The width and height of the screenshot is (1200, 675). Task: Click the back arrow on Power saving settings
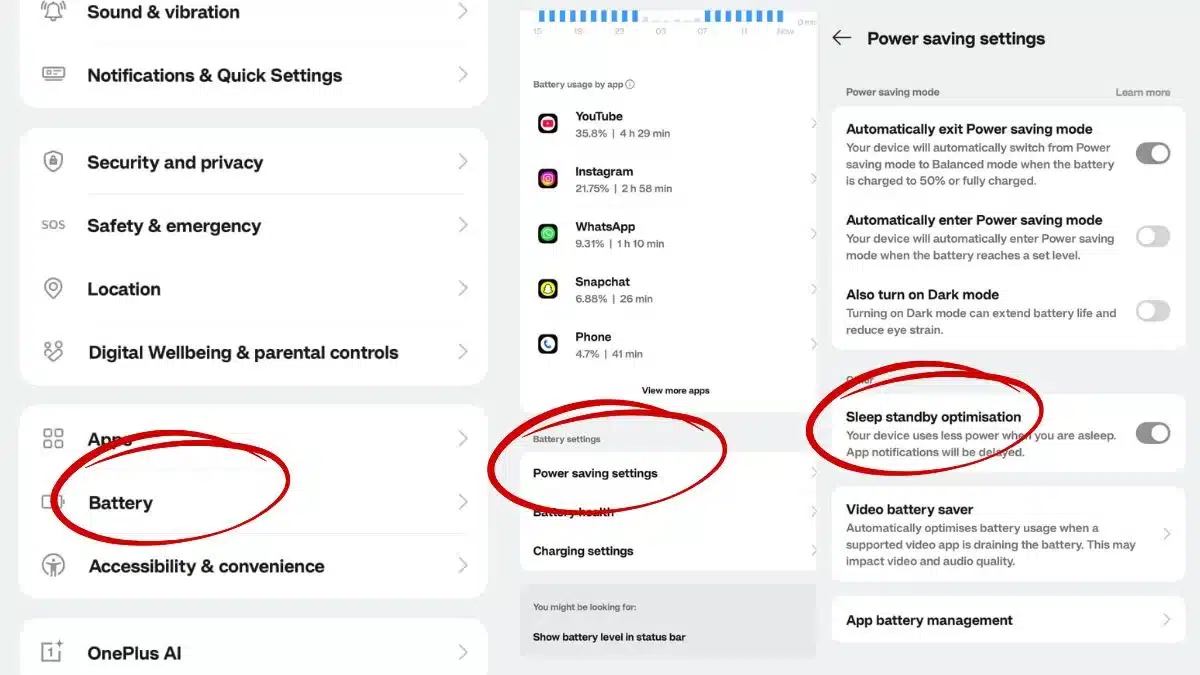[x=841, y=38]
